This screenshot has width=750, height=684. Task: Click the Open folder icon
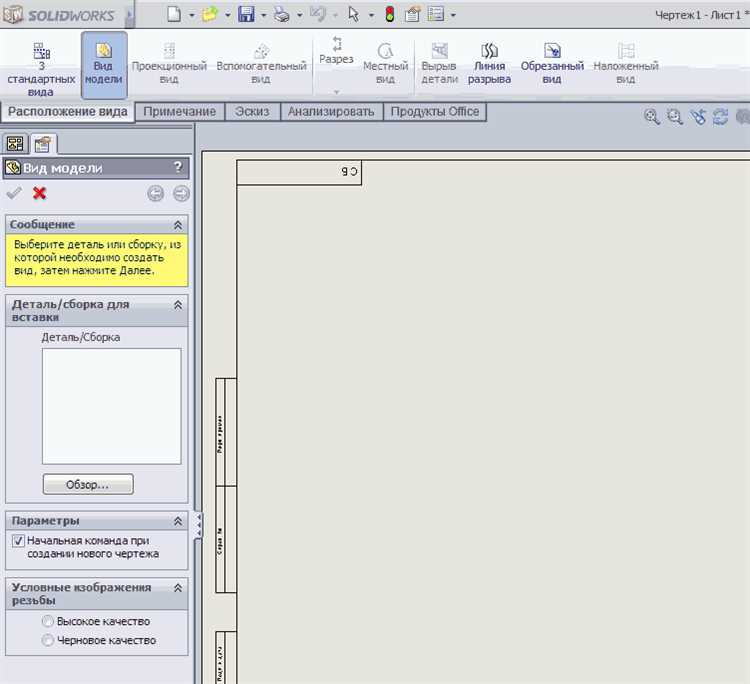210,14
